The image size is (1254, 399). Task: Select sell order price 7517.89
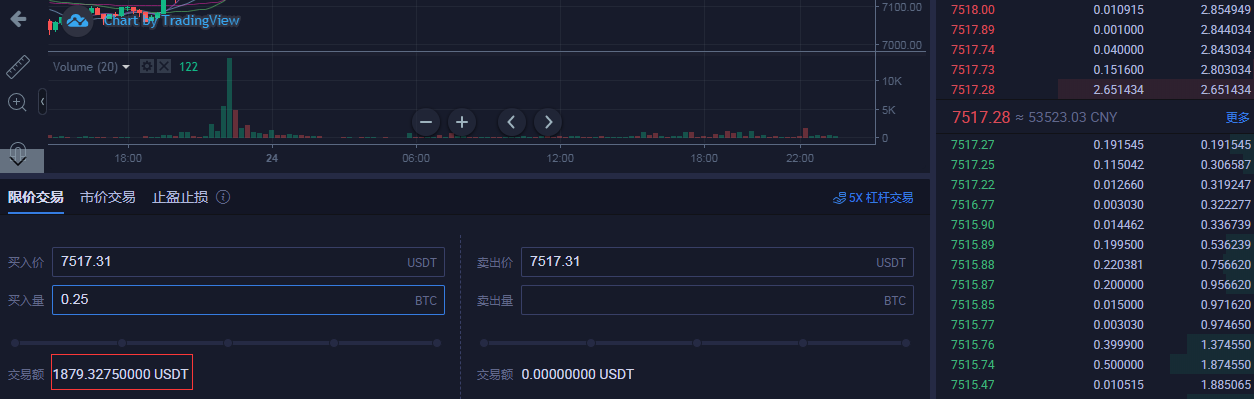973,29
